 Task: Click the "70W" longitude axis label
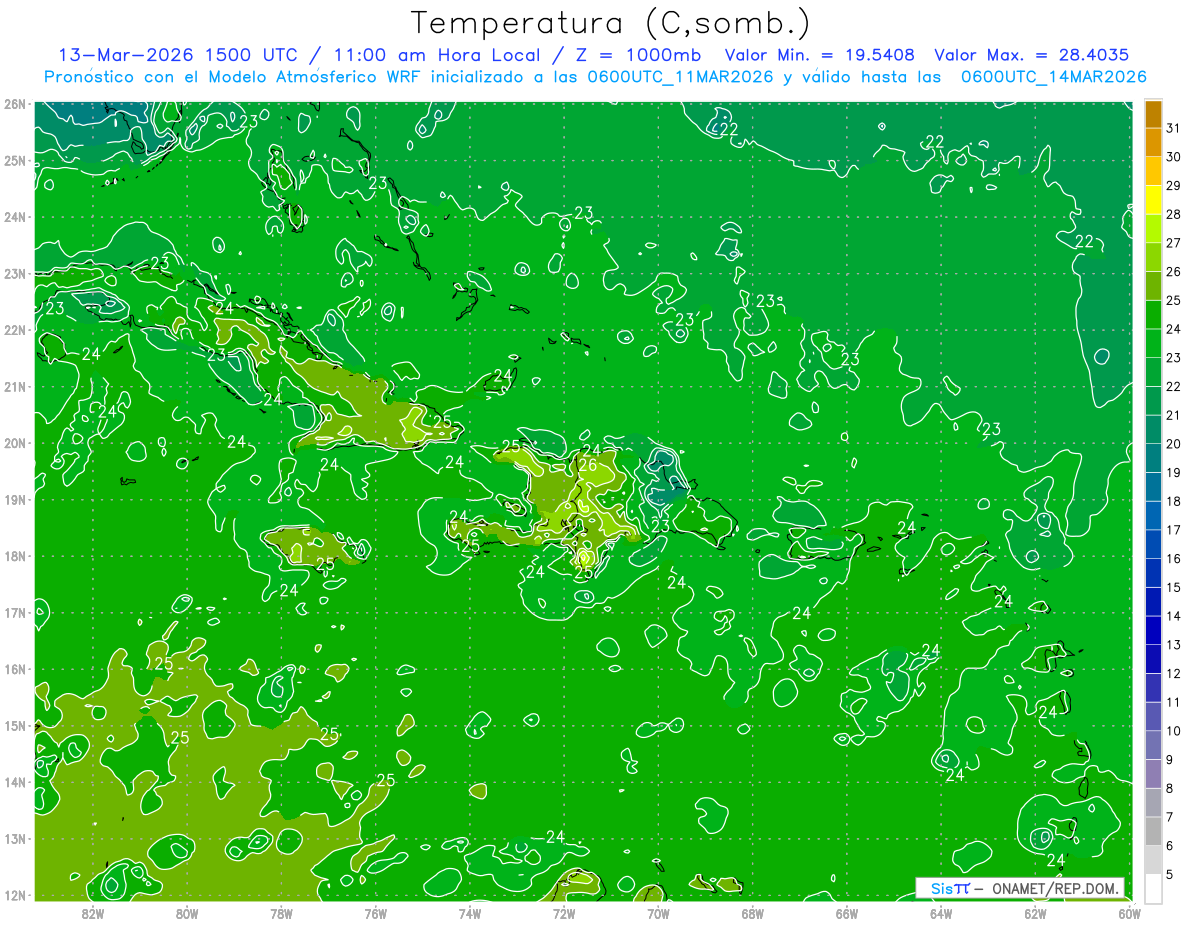658,913
